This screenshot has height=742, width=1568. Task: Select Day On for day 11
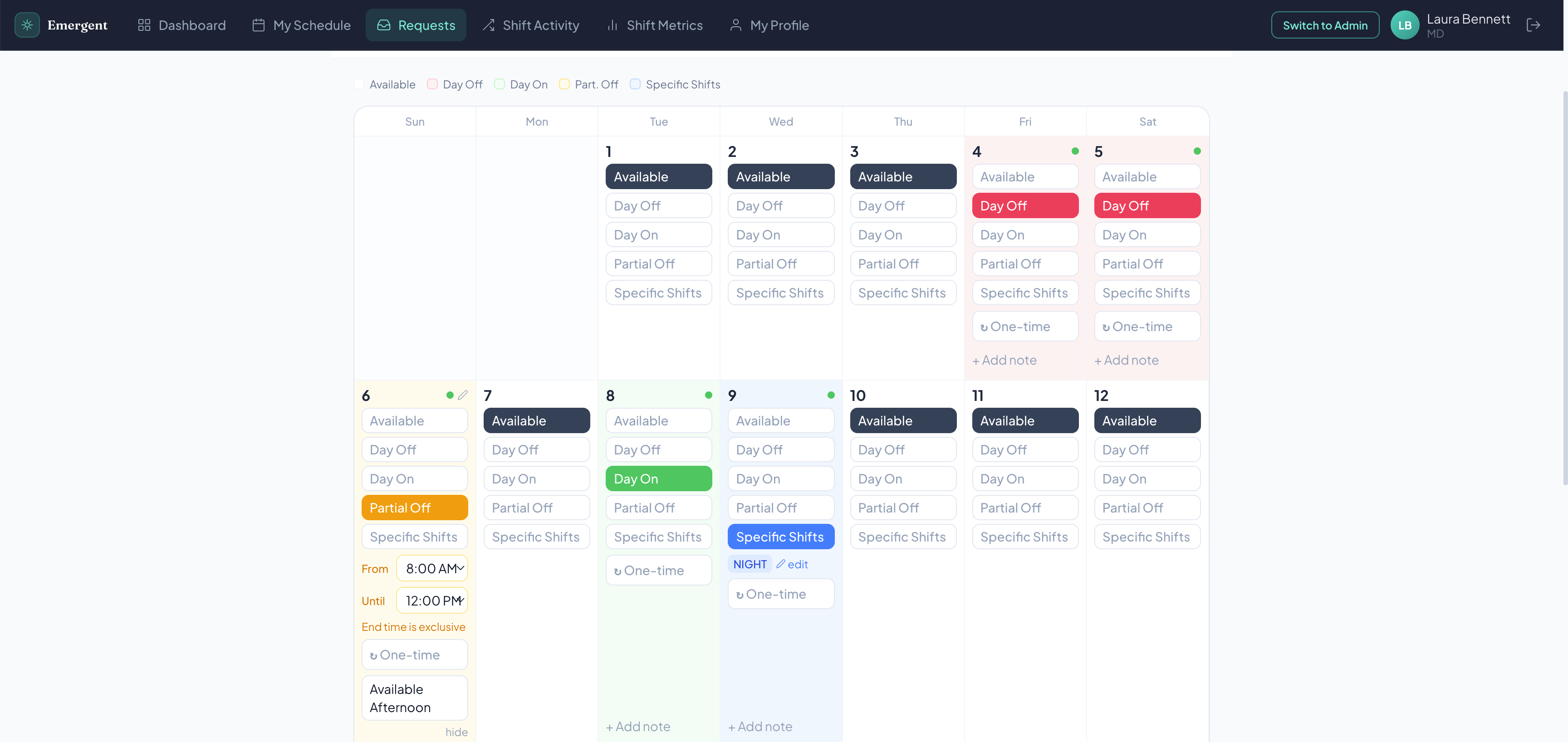click(x=1025, y=479)
